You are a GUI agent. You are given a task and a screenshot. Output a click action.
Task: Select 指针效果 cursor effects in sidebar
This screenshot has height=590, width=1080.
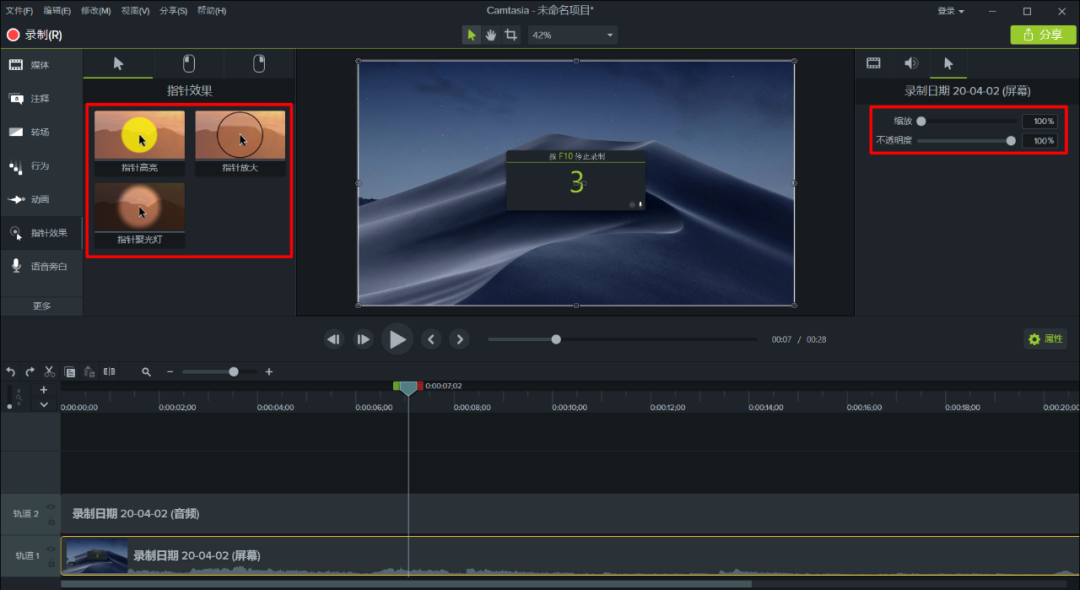pos(41,233)
